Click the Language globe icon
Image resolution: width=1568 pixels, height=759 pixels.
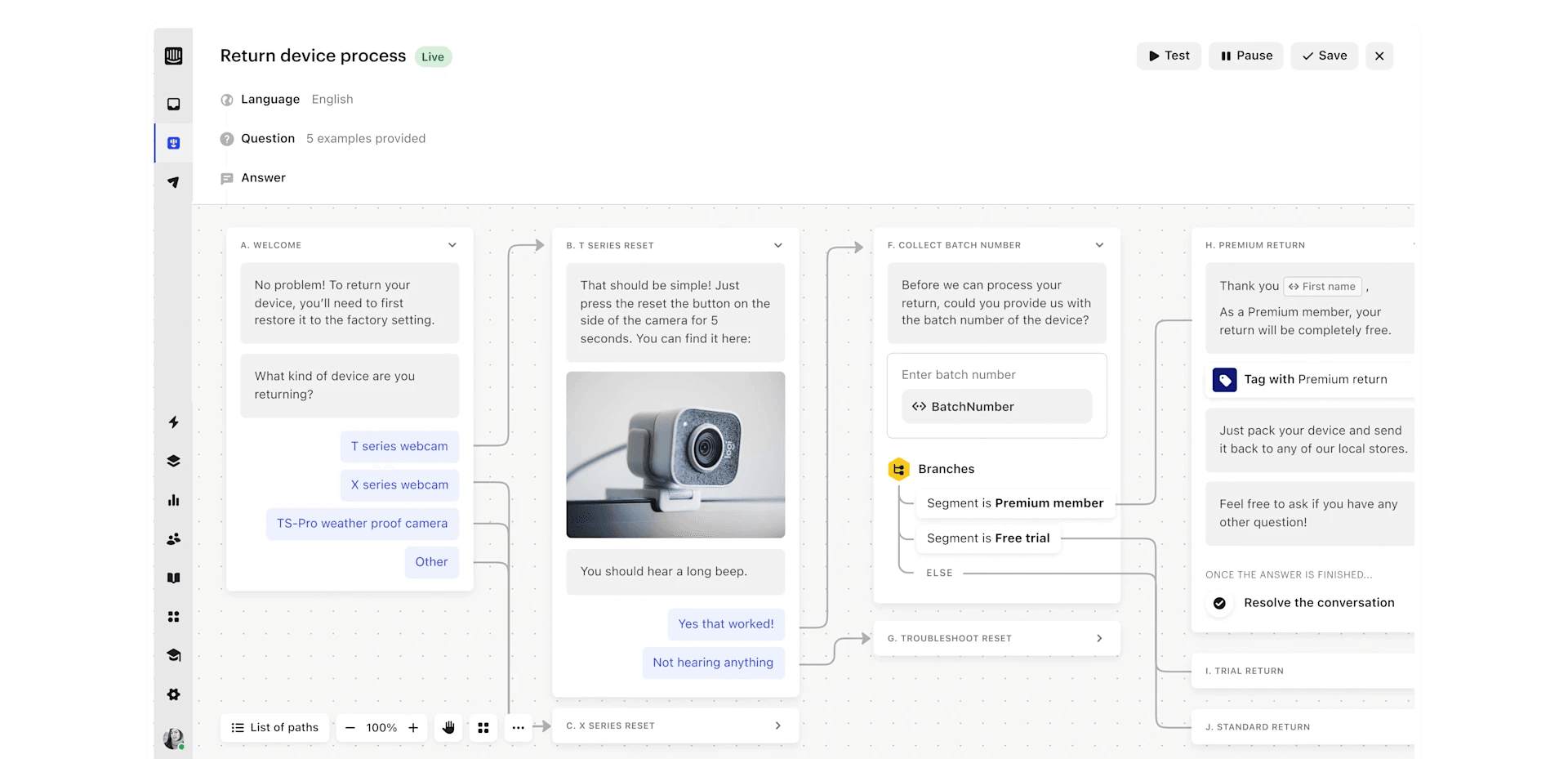227,100
